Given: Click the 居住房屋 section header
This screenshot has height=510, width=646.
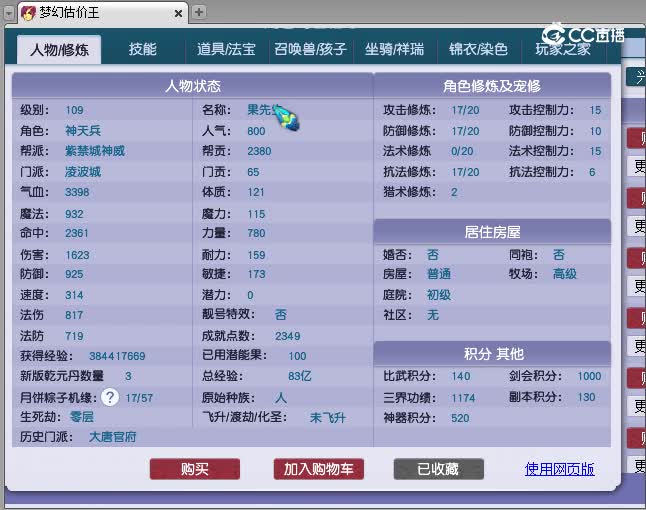Looking at the screenshot, I should (x=492, y=232).
